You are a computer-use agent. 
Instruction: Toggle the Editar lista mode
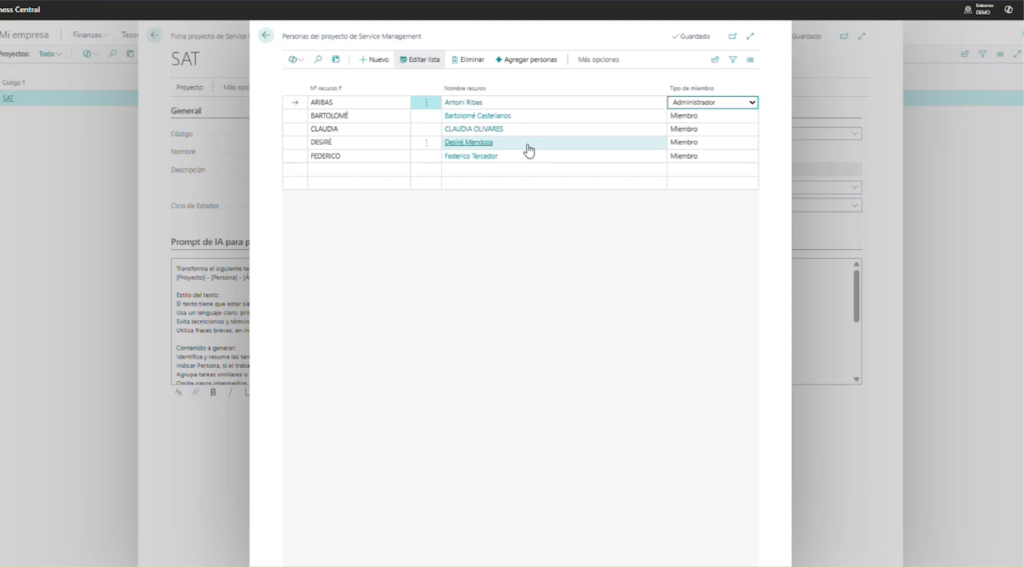click(x=419, y=60)
